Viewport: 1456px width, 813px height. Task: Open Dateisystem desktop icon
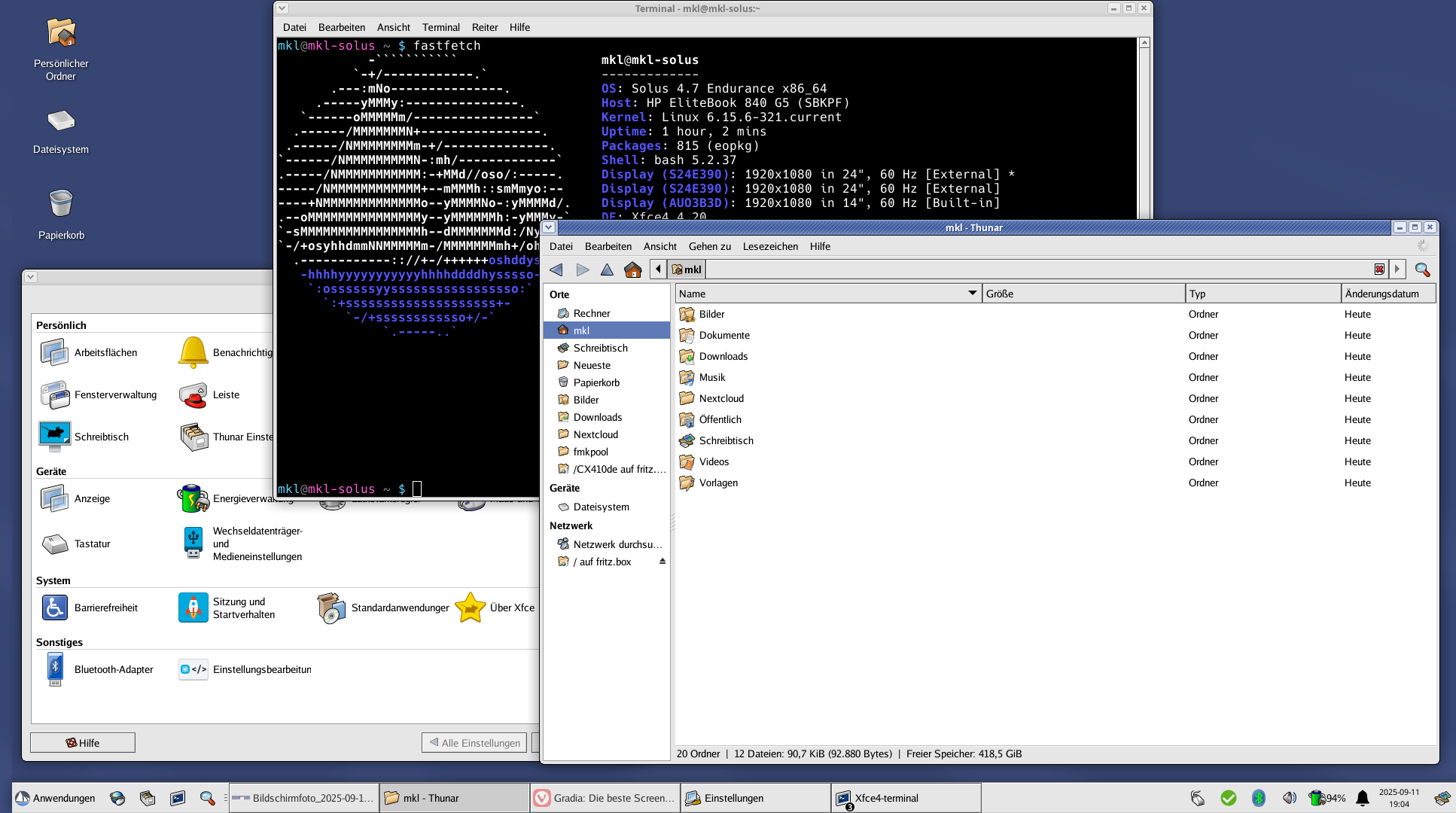(x=61, y=131)
